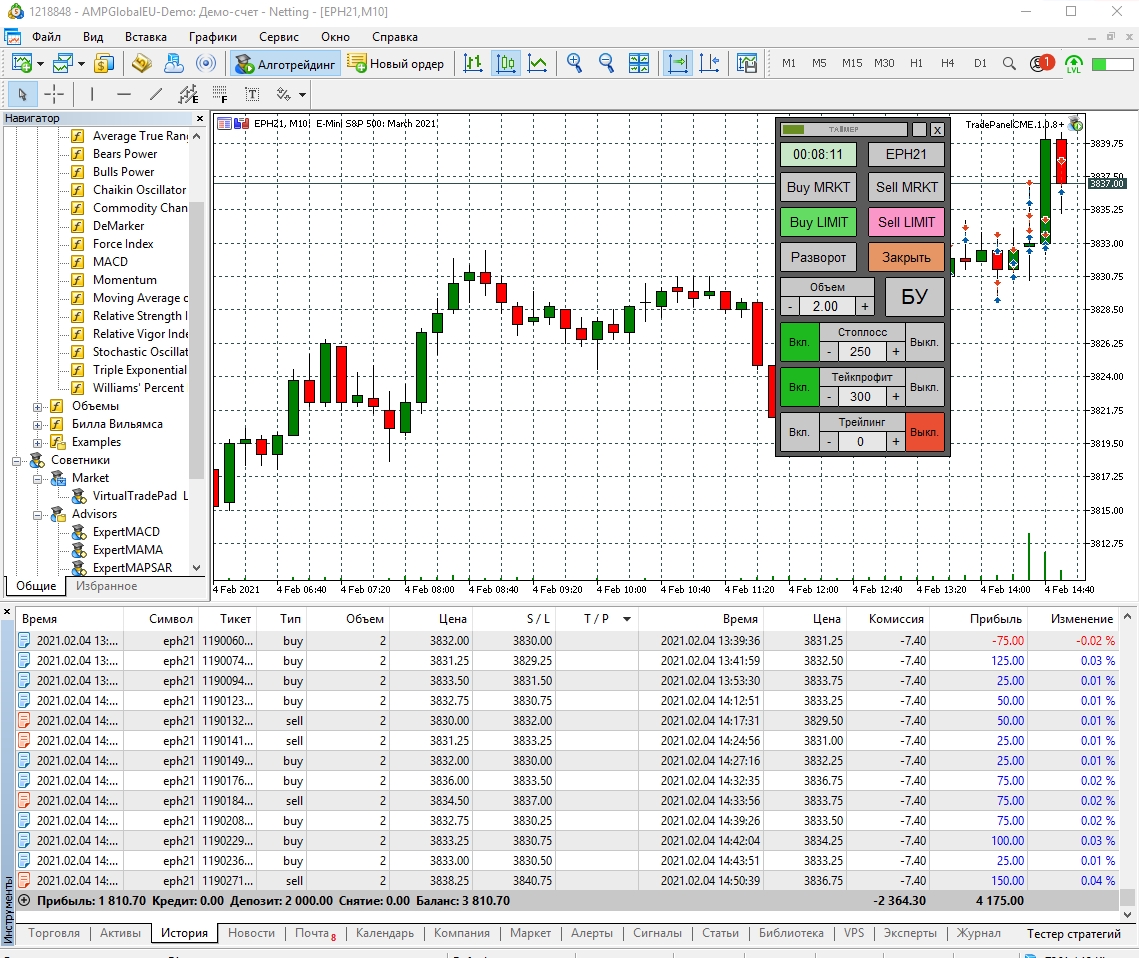Viewport: 1139px width, 958px height.
Task: Click the pink Sell LIMIT button
Action: pos(907,222)
